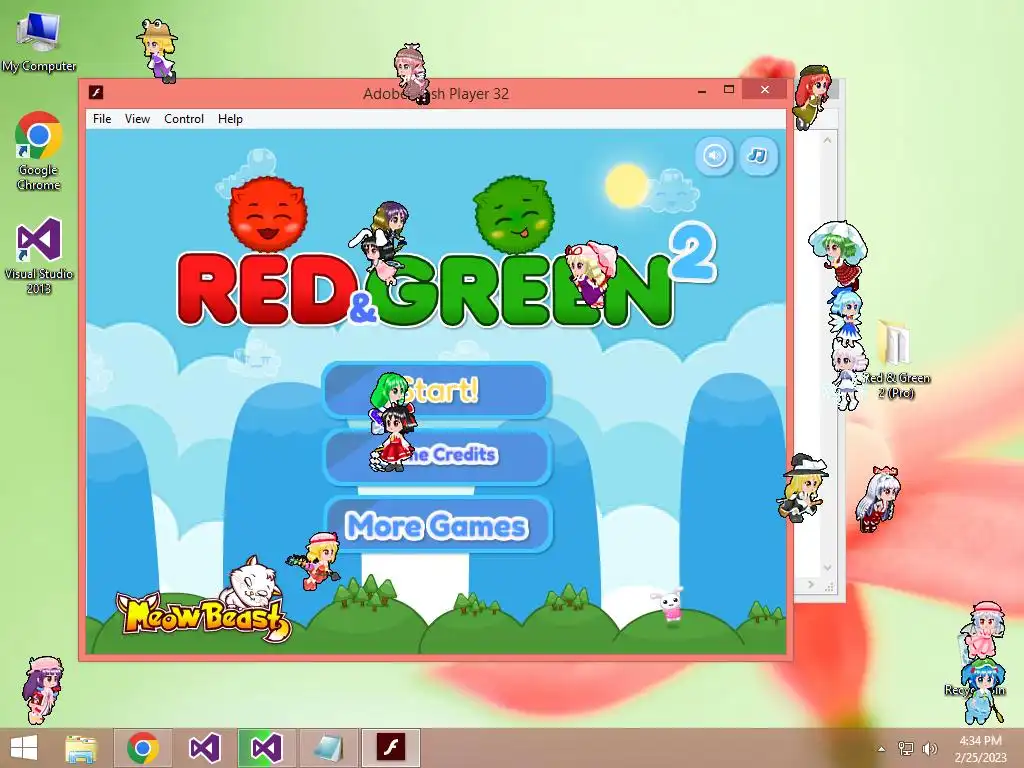Switch to the Flash Player taskbar icon
This screenshot has height=768, width=1024.
click(x=390, y=748)
